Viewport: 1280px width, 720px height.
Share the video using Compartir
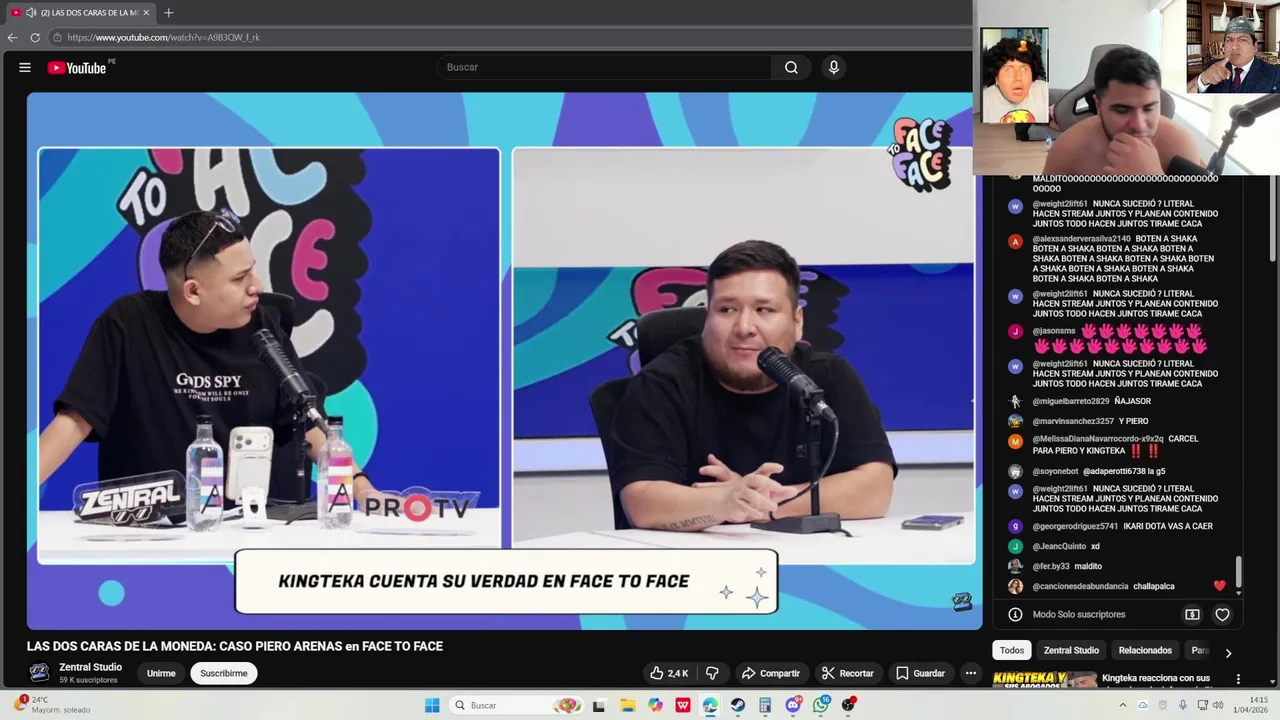pos(771,673)
